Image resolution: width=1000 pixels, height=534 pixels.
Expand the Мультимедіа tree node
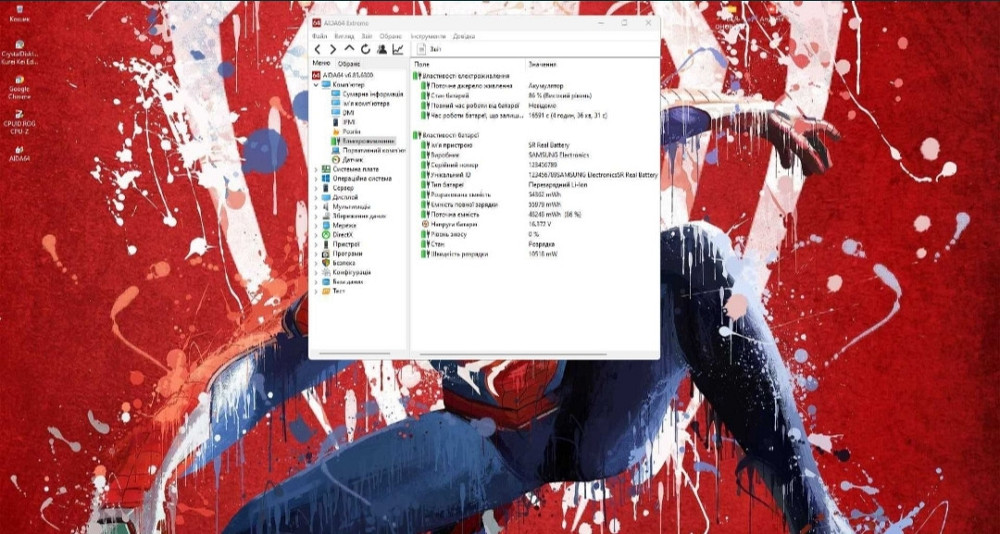(x=316, y=206)
